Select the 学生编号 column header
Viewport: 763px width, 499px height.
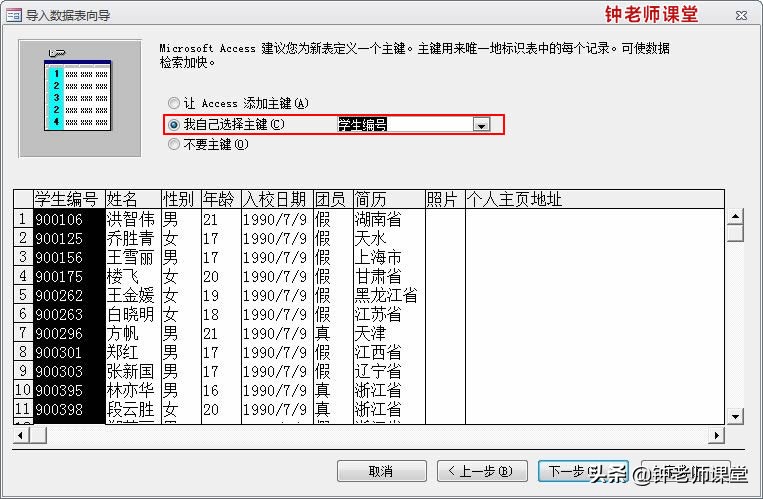tap(69, 199)
